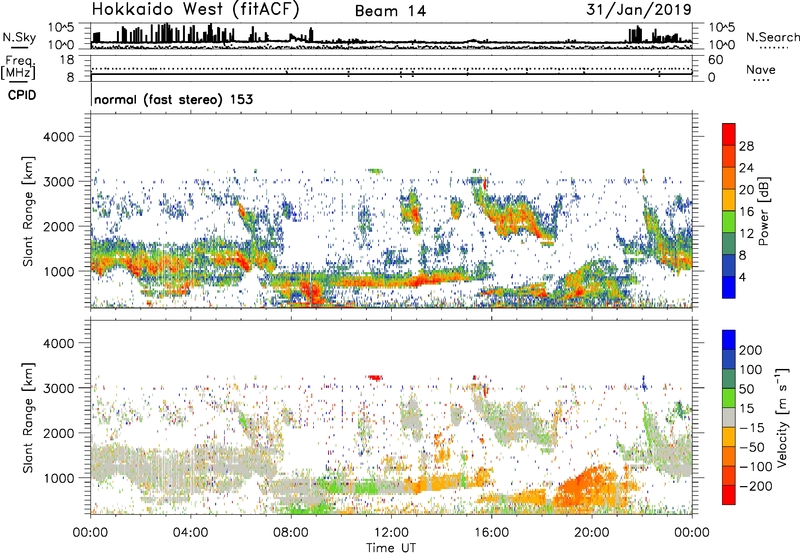Click the "4000" tick in the power panel
The image size is (800, 554).
(x=58, y=137)
